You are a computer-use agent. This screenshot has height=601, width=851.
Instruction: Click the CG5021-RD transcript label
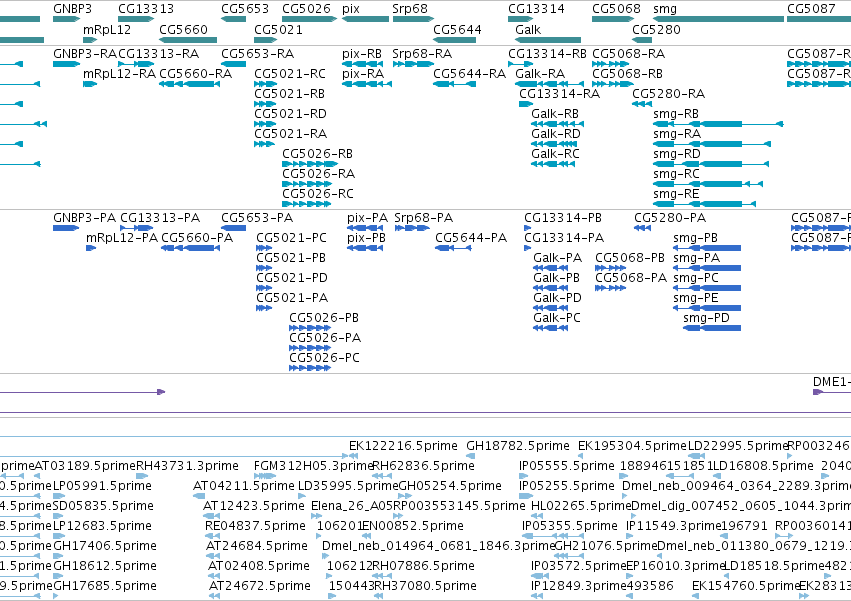point(290,114)
